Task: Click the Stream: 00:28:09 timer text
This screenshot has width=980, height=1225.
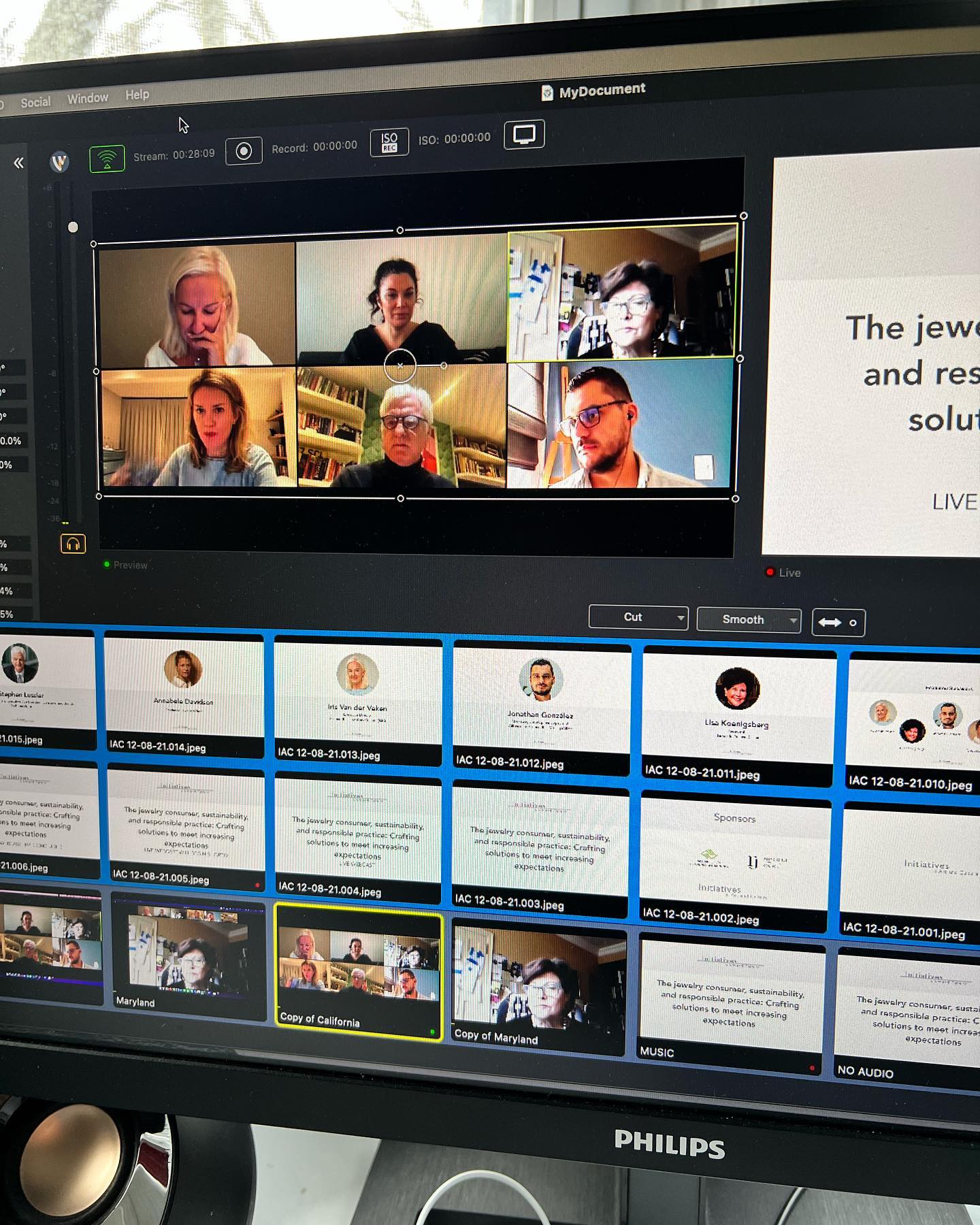Action: (174, 155)
